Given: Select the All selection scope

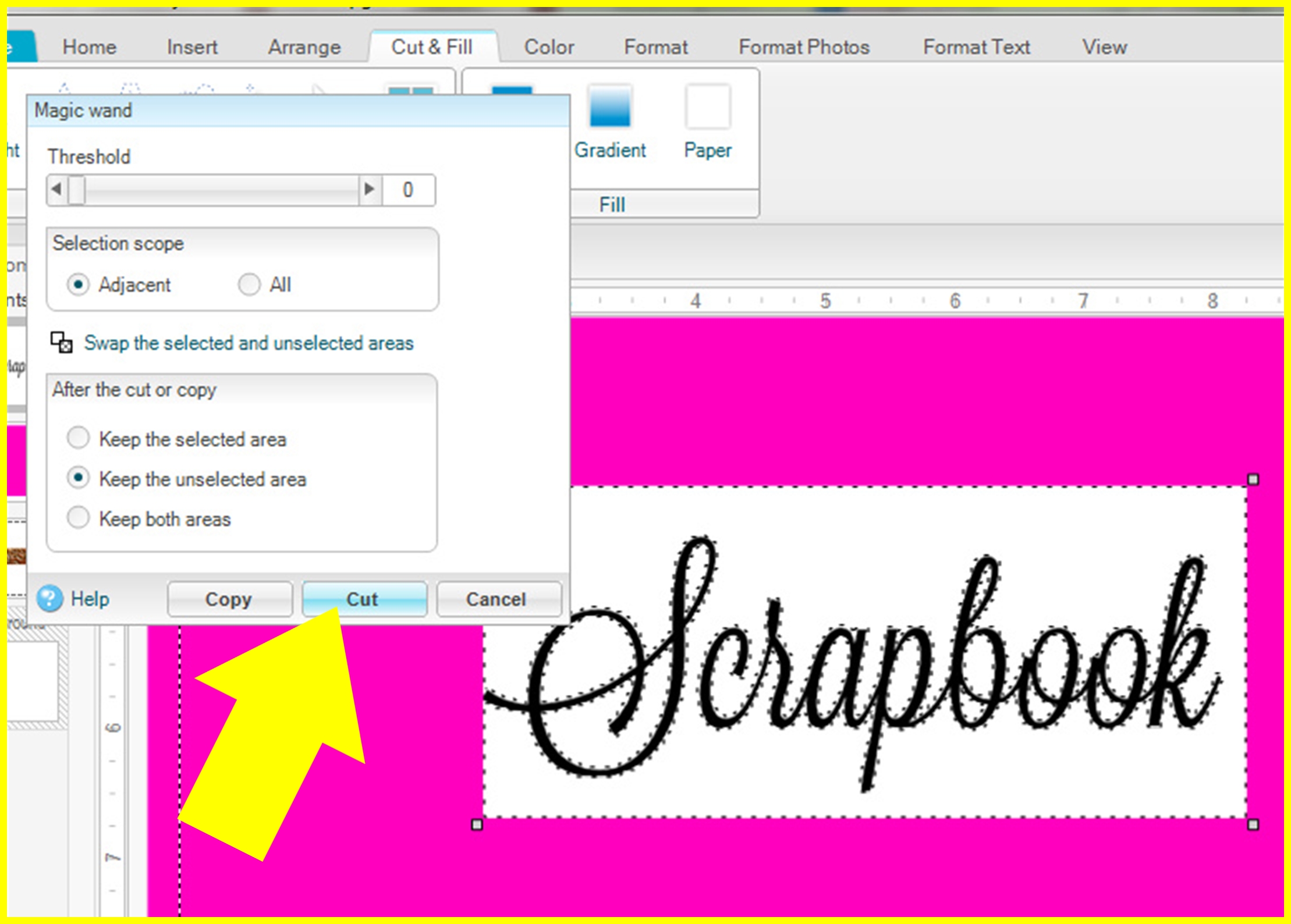Looking at the screenshot, I should pos(249,285).
